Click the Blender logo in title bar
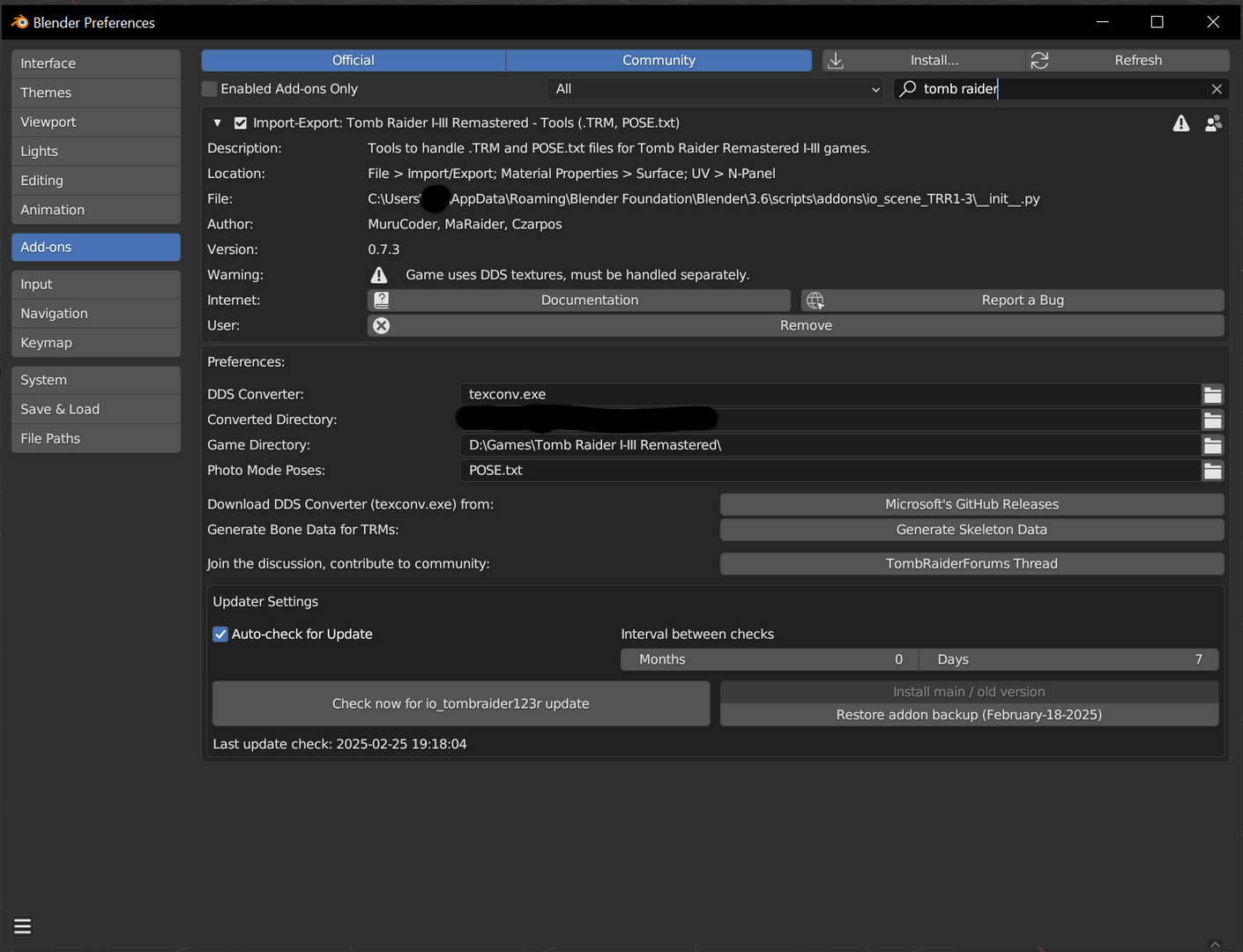1243x952 pixels. pyautogui.click(x=19, y=21)
